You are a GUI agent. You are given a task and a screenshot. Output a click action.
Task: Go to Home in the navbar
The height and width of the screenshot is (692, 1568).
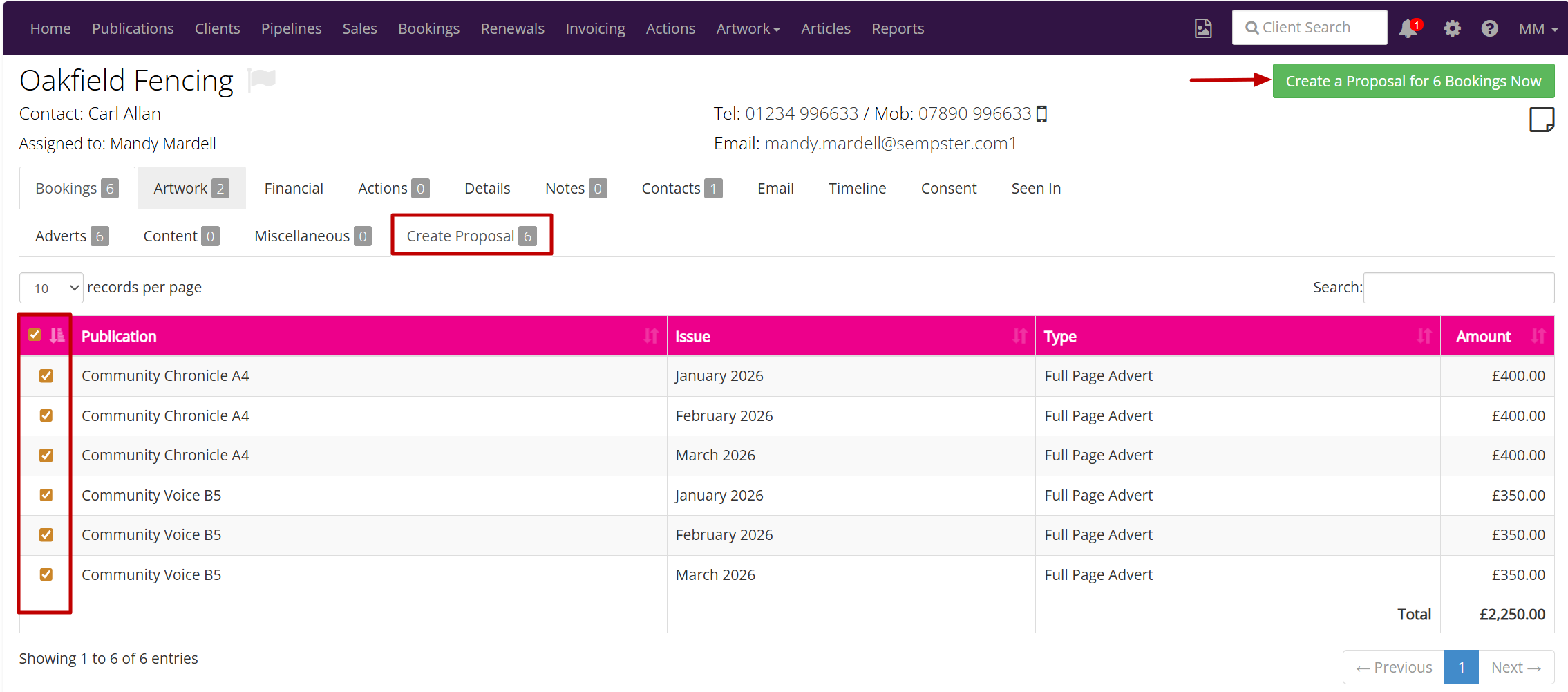click(50, 28)
